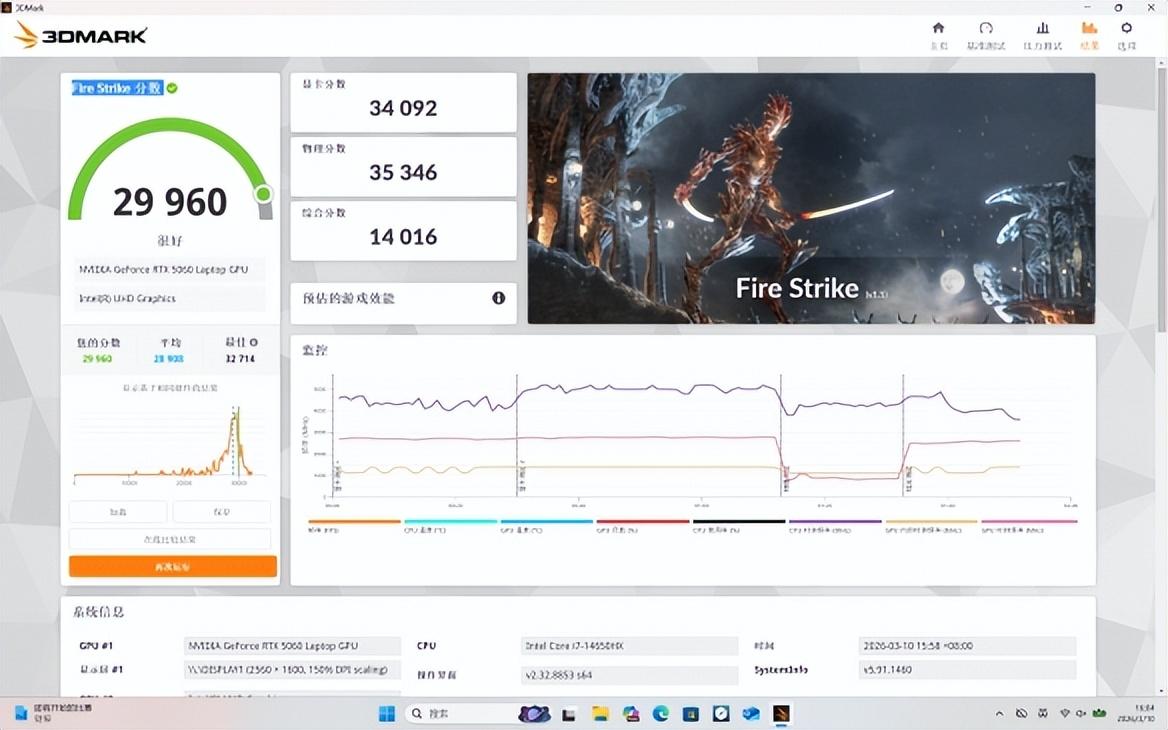Toggle the cyan CPU temperature legend swatch

[x=450, y=522]
